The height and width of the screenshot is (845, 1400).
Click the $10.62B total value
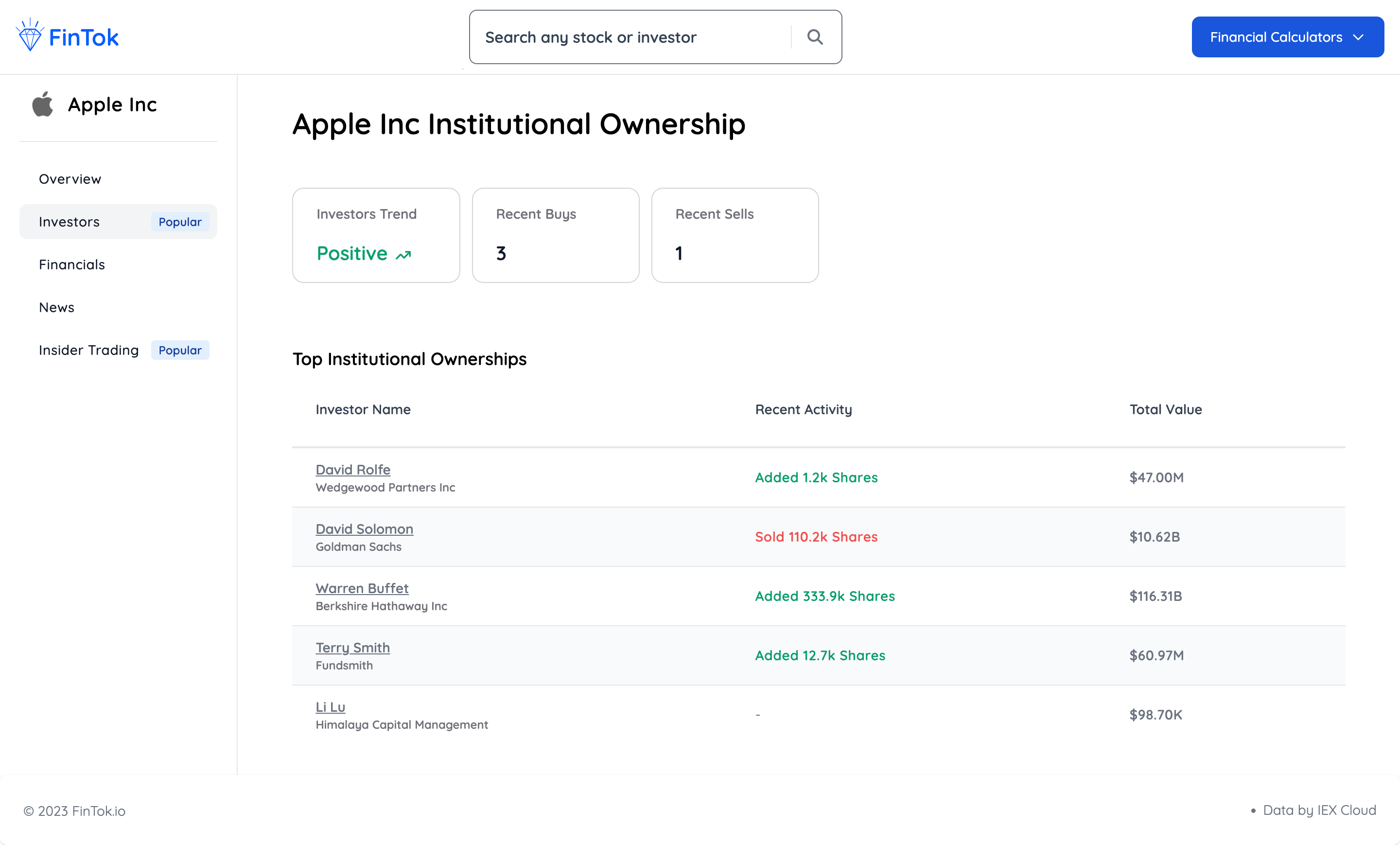coord(1155,537)
